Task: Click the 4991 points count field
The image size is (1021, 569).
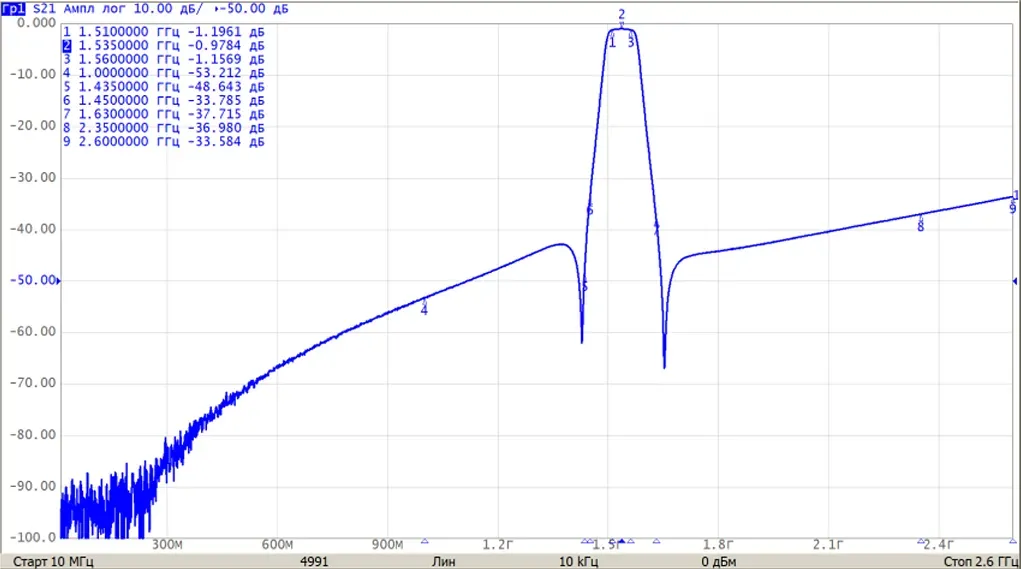Action: [314, 561]
